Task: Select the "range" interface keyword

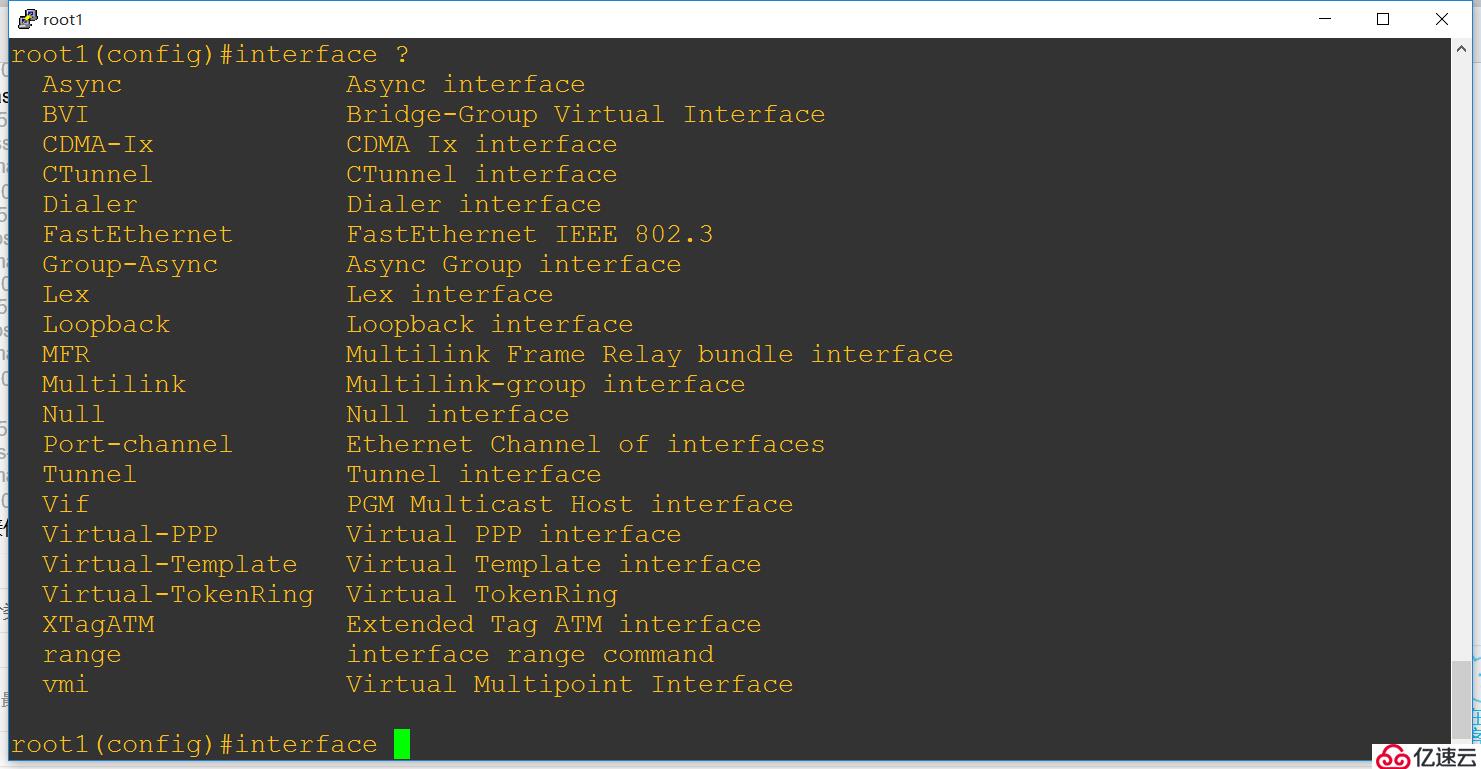Action: [82, 656]
